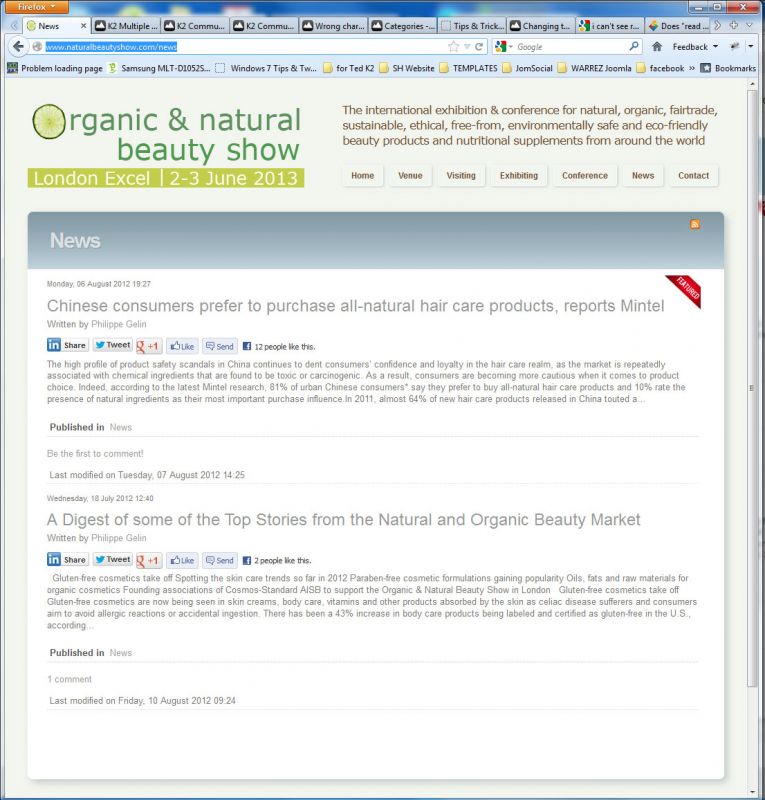This screenshot has width=765, height=800.
Task: Open the News navigation button
Action: pyautogui.click(x=643, y=176)
